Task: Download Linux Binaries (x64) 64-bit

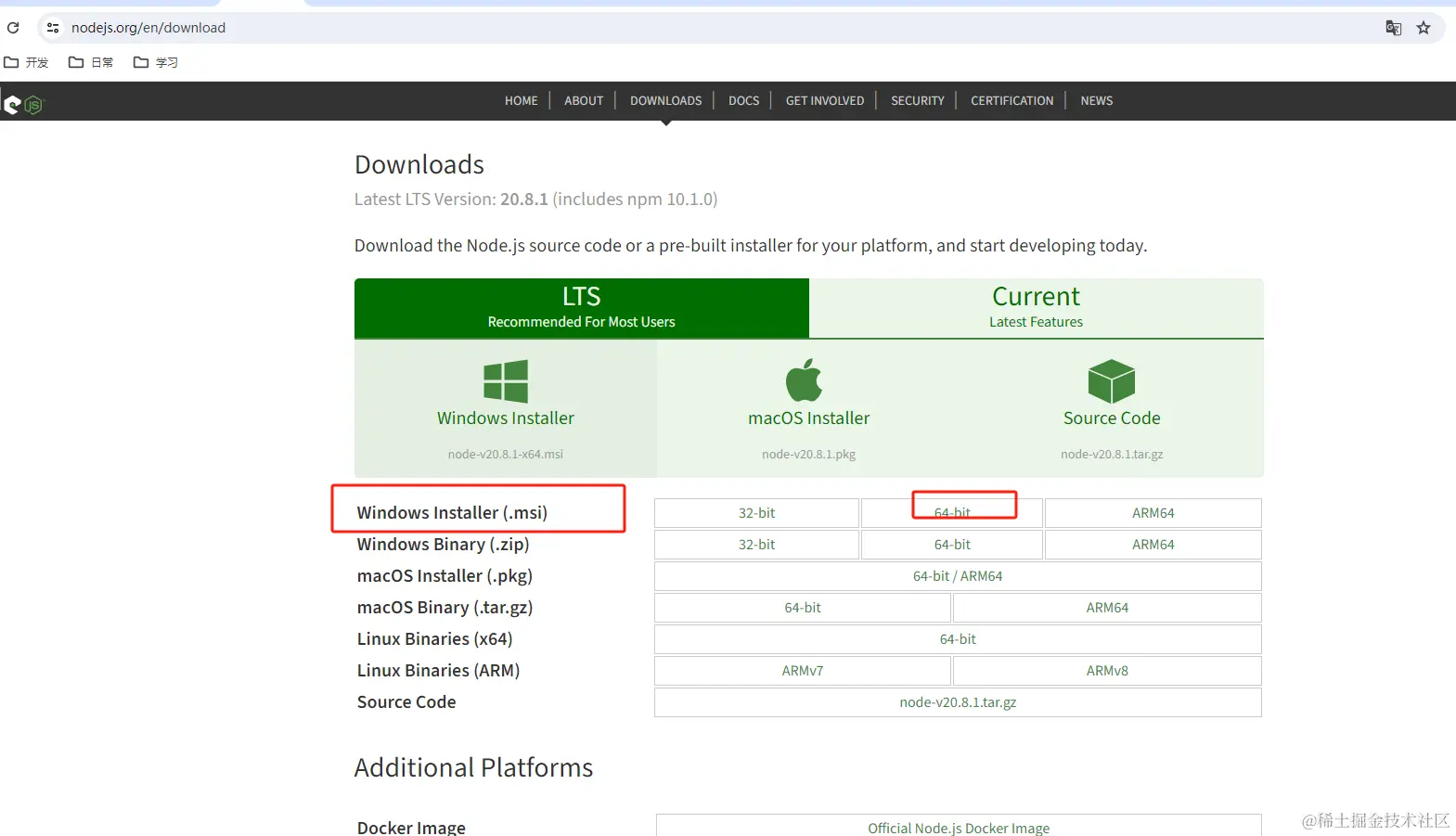Action: coord(958,639)
